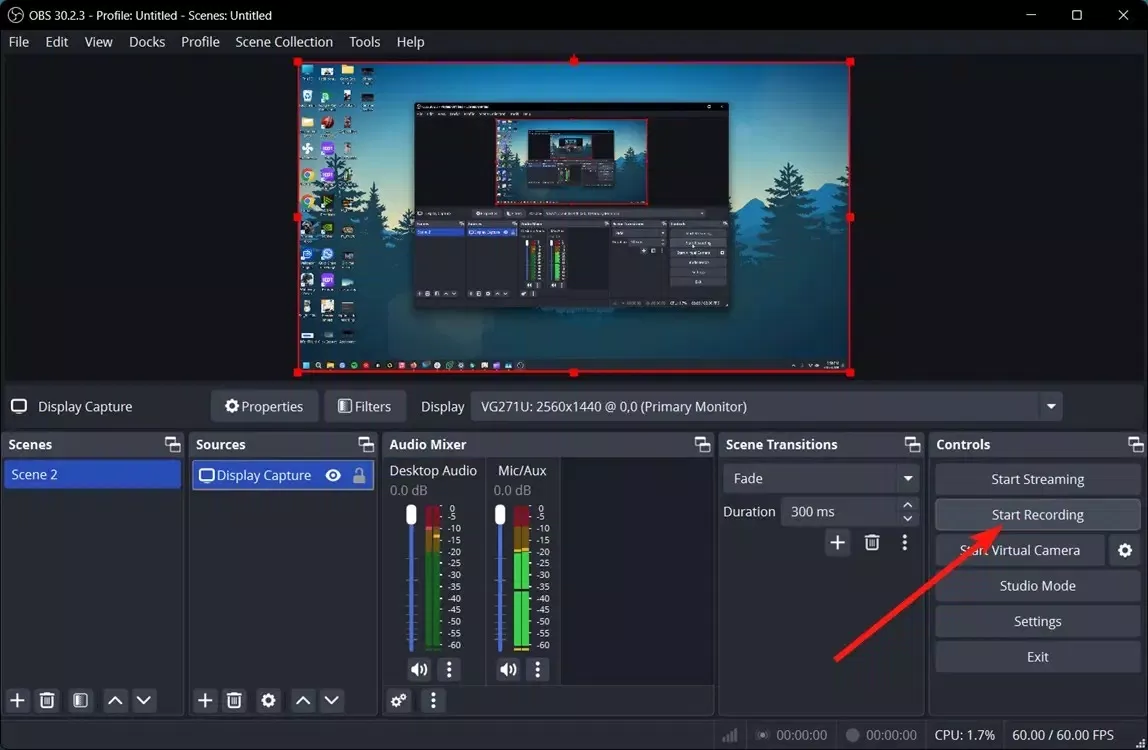Pop out the Audio Mixer dock
The image size is (1148, 750).
coord(702,444)
